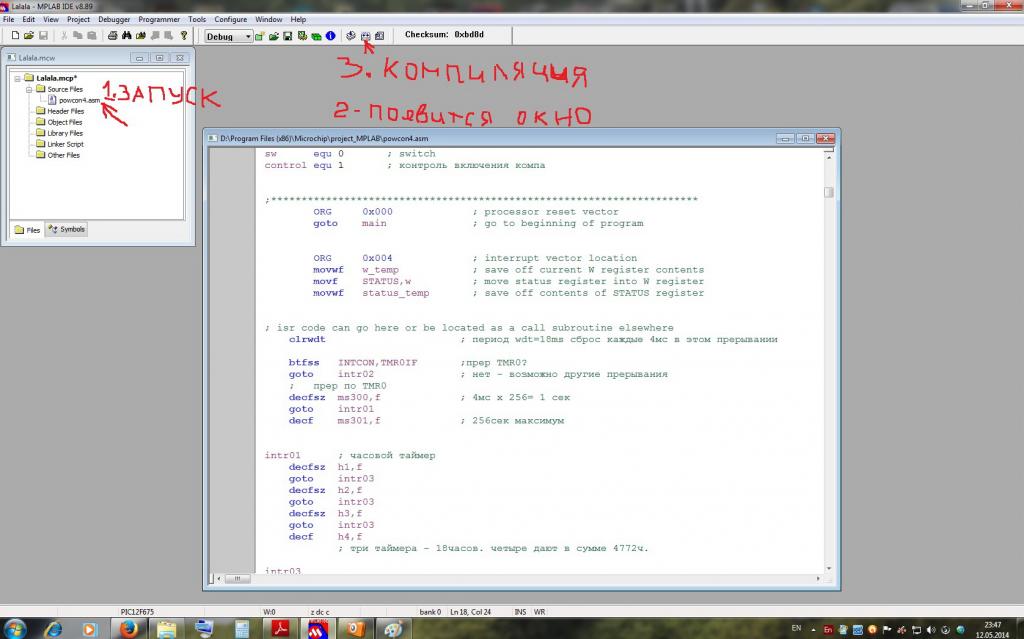Click the Help question mark icon
Screen dimensions: 1024x639
[183, 36]
